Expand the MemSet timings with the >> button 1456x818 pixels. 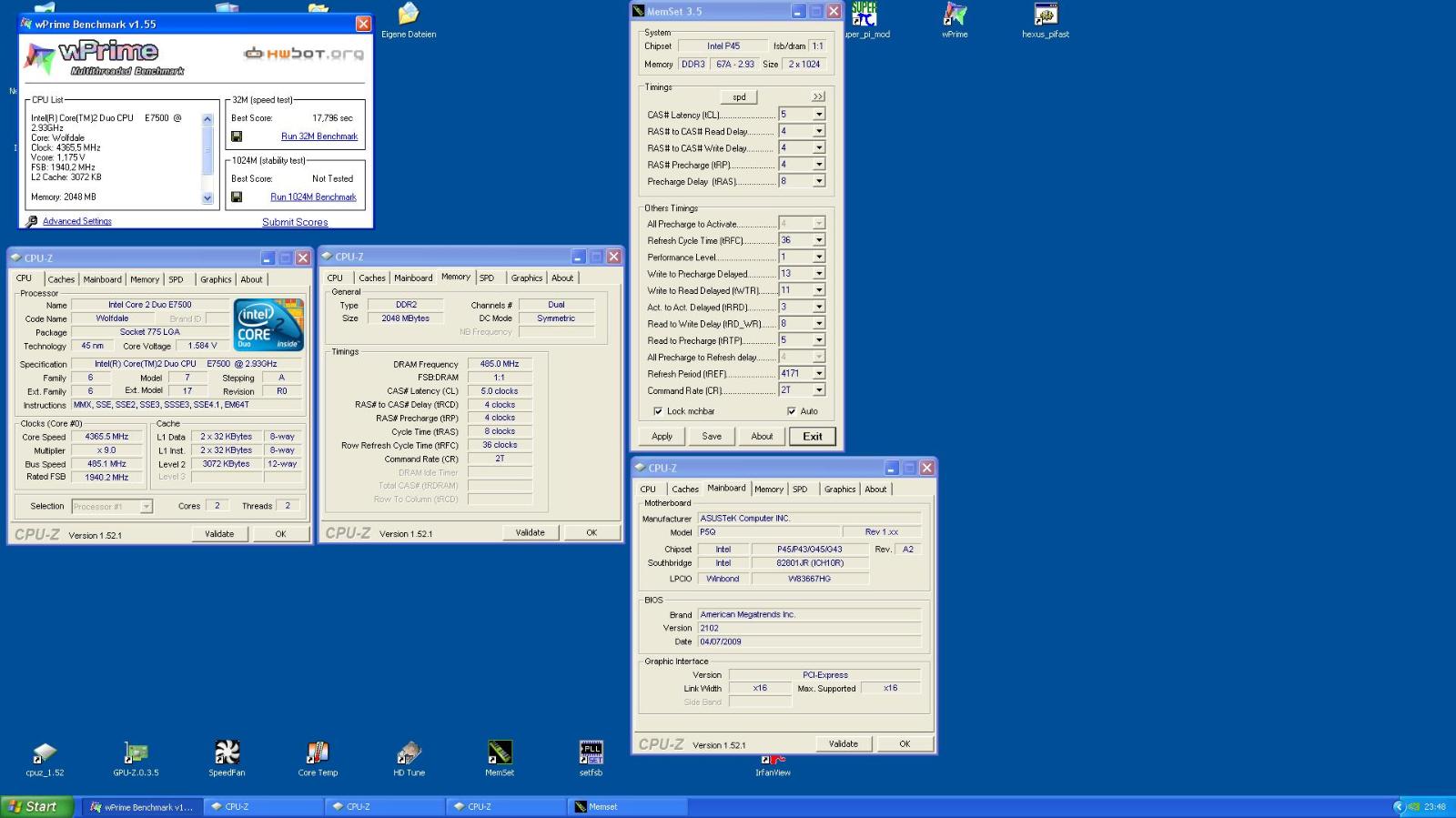click(818, 96)
